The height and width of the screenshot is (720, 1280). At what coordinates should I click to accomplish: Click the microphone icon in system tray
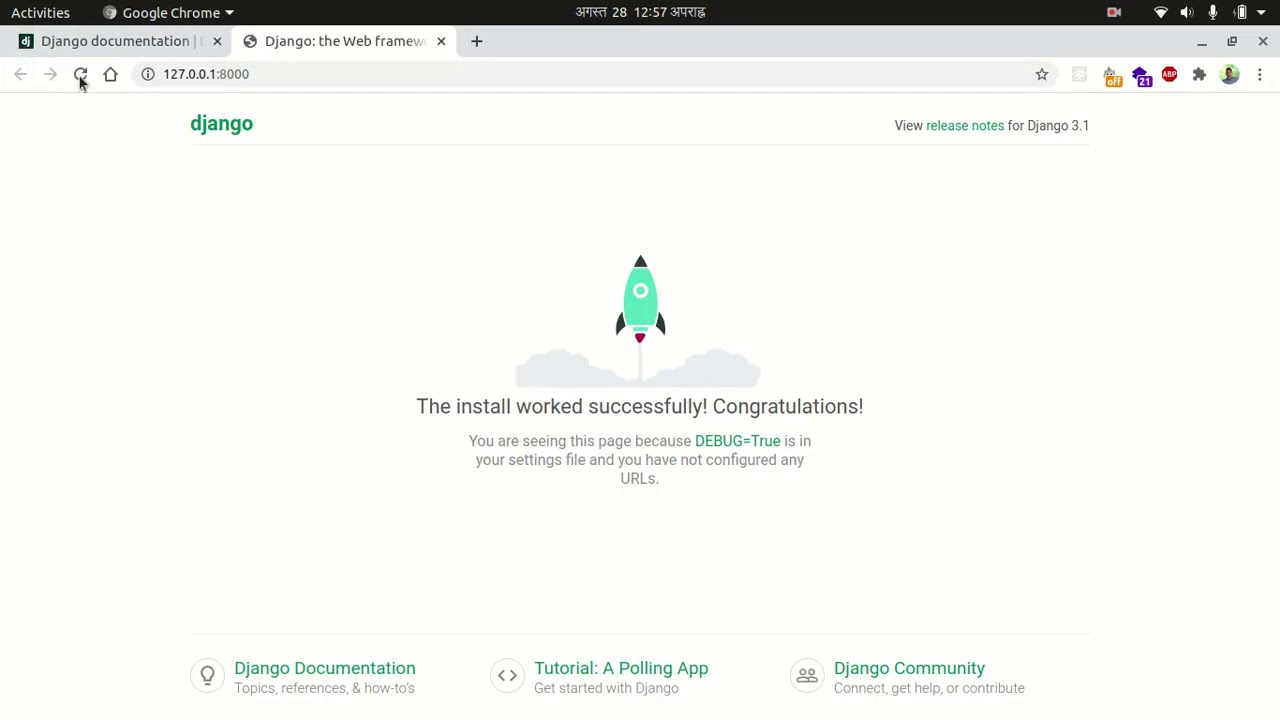coord(1213,12)
